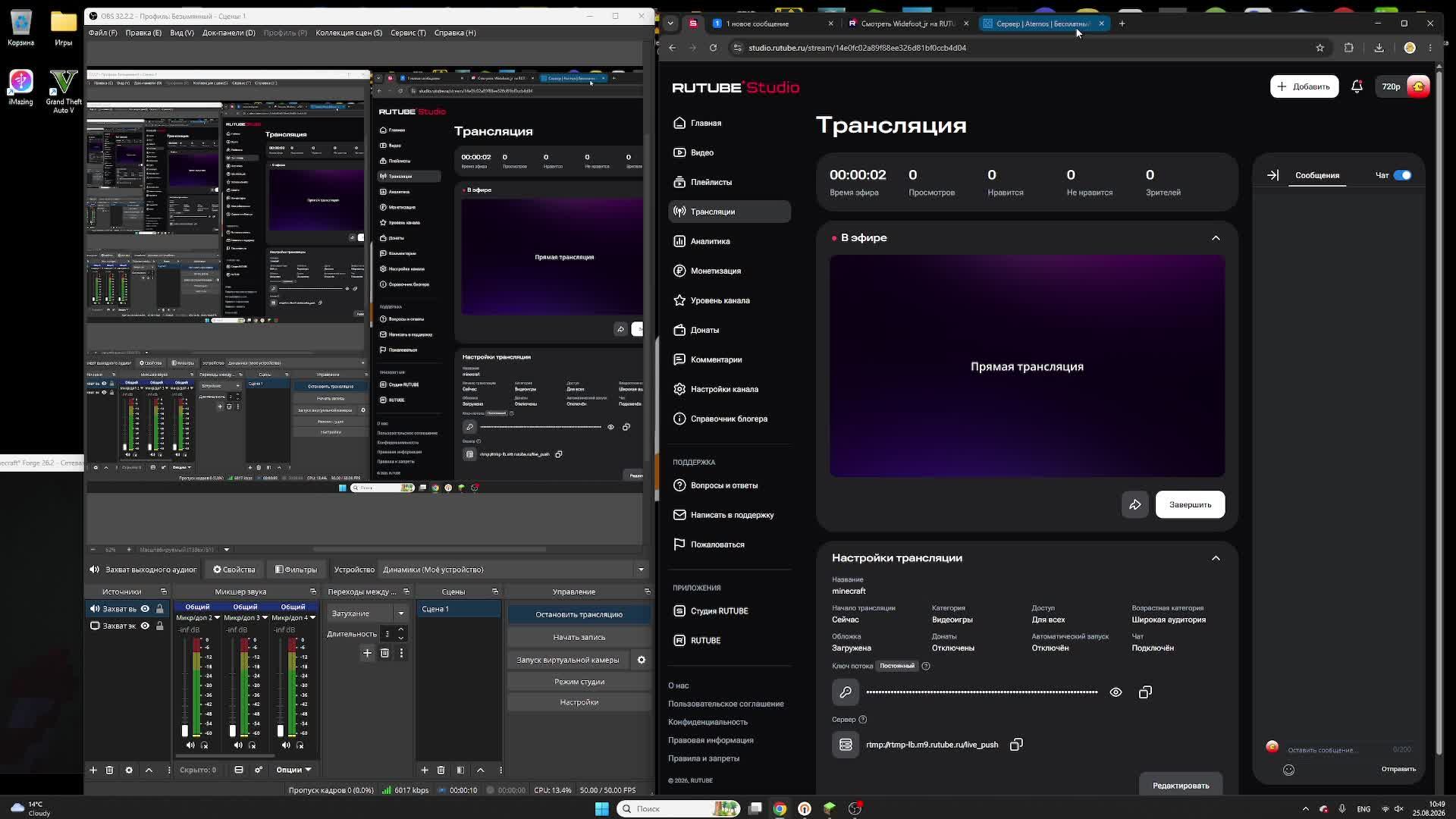Screen dimensions: 1456x819
Task: Open advanced audio properties in the mixer
Action: [259, 770]
